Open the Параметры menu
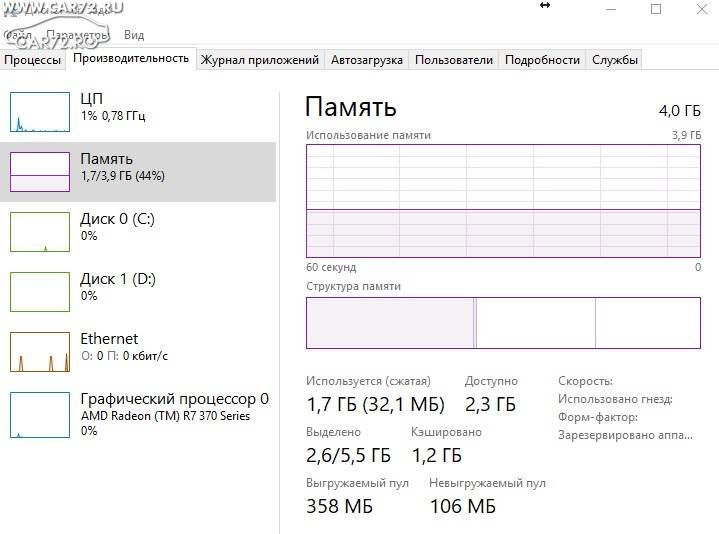719x534 pixels. [x=78, y=35]
